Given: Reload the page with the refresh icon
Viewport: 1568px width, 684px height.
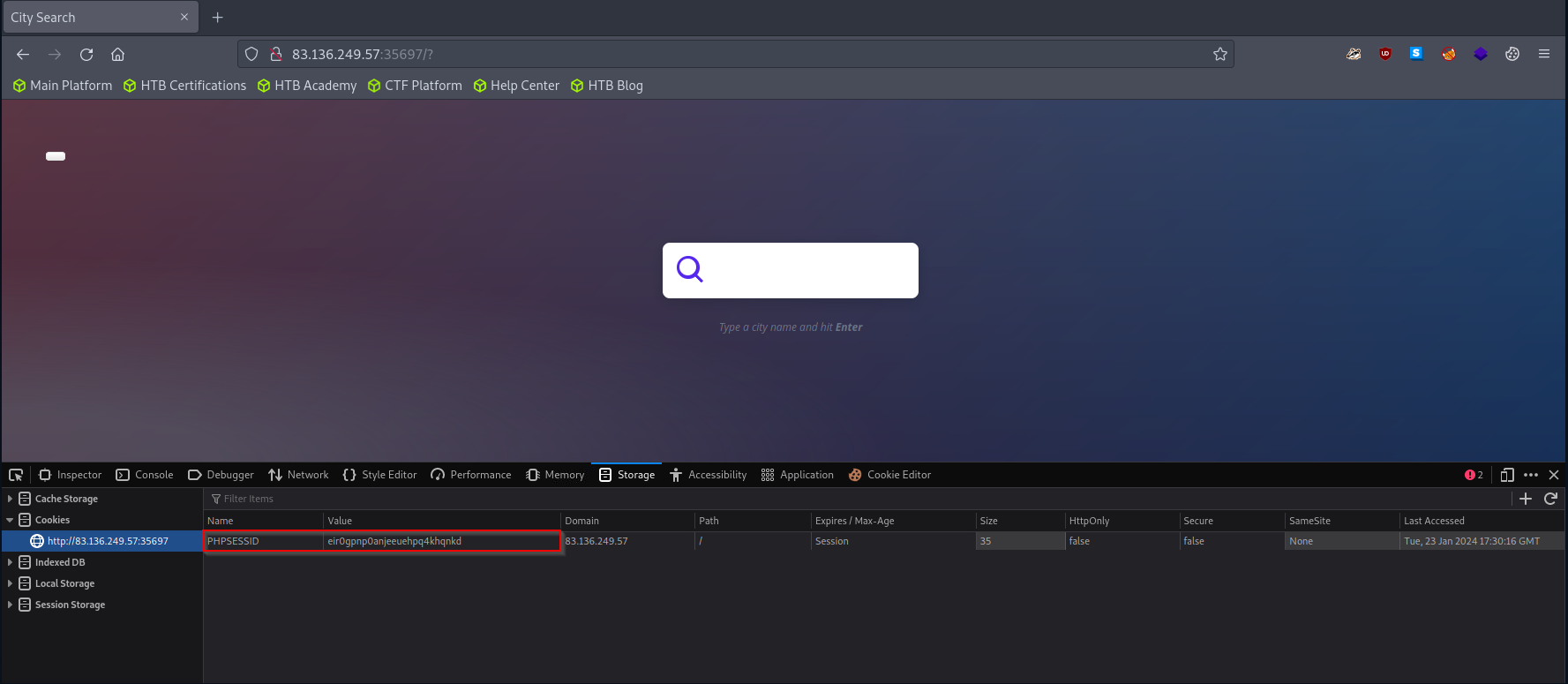Looking at the screenshot, I should pyautogui.click(x=86, y=55).
